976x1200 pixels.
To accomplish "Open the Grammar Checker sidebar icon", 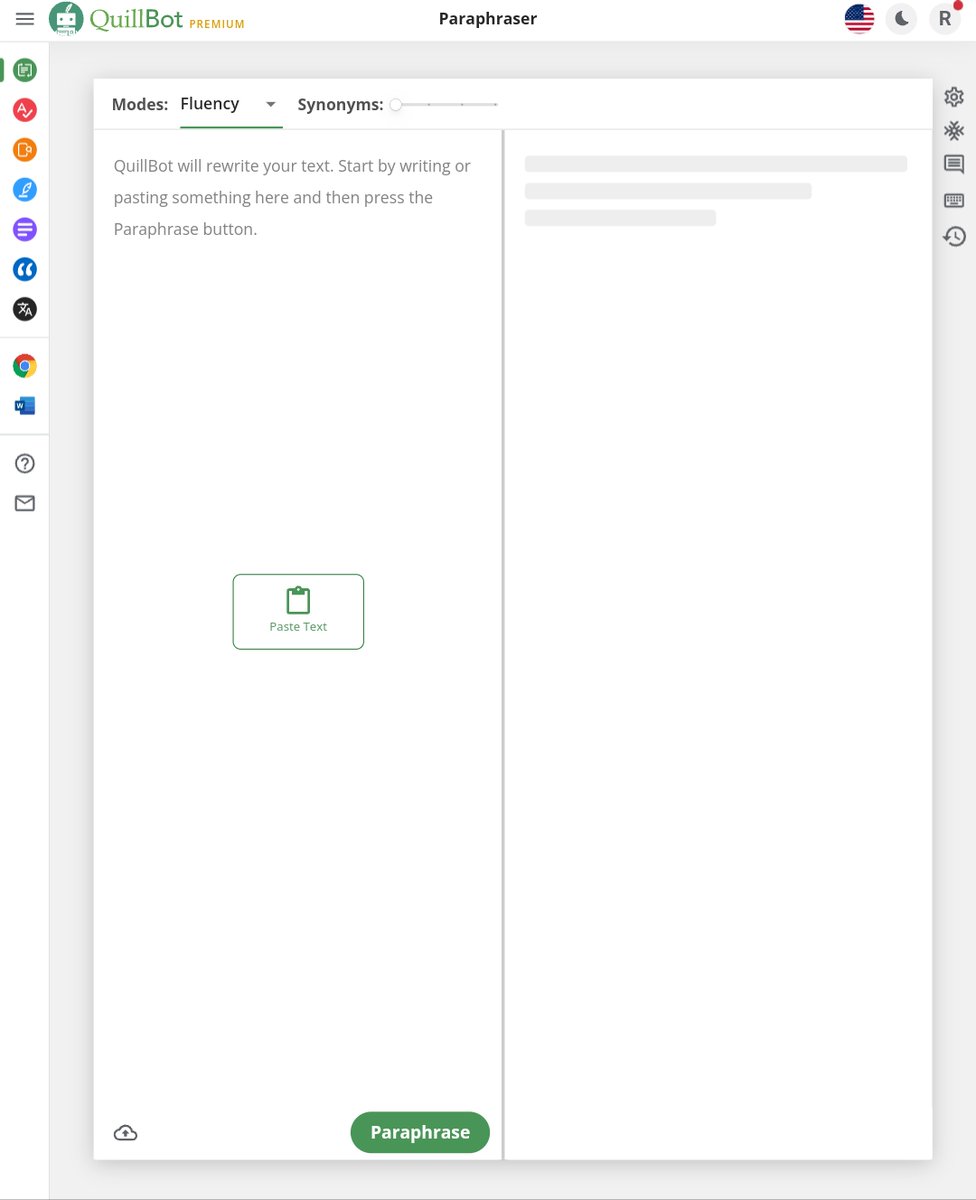I will tap(25, 110).
